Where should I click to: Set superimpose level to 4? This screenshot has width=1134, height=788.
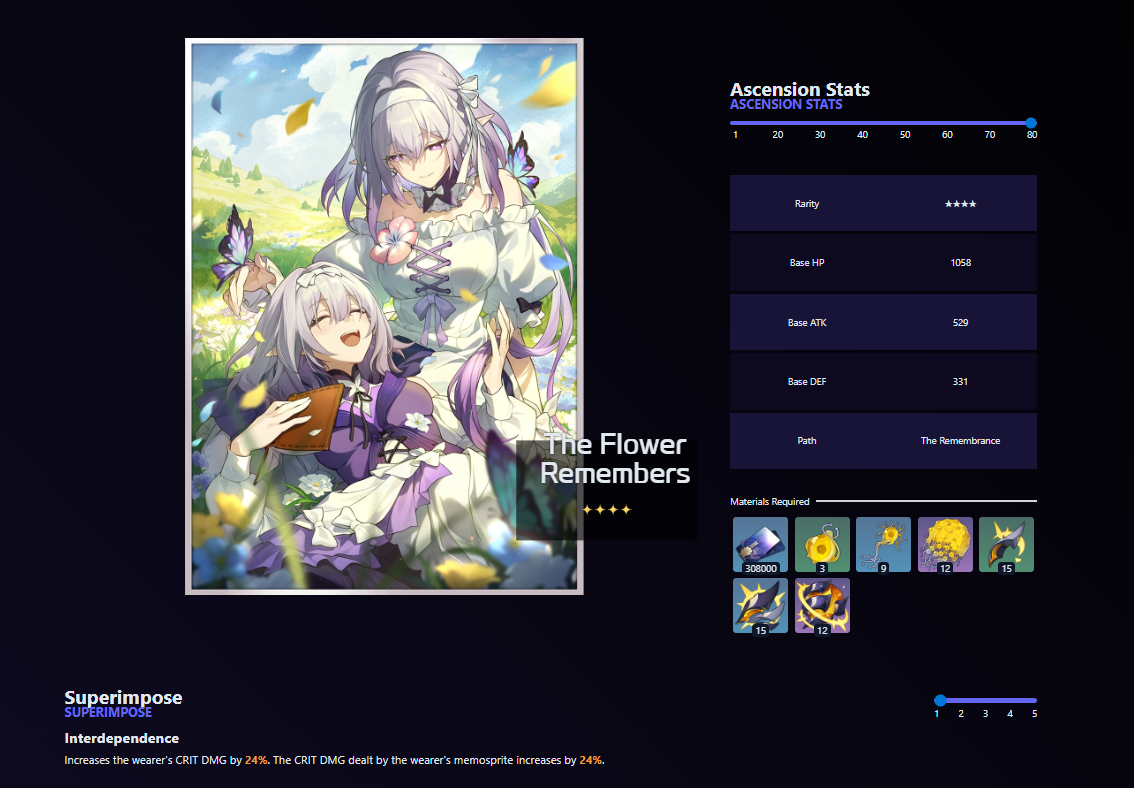click(x=1010, y=714)
